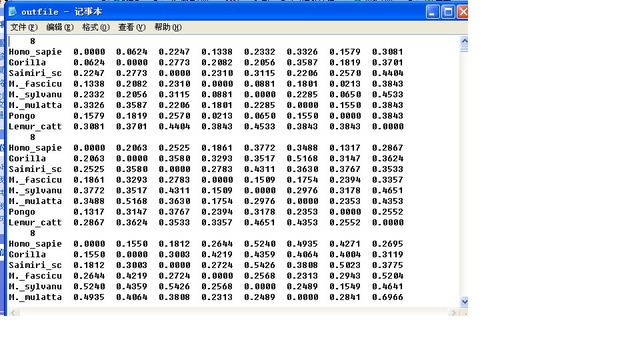Screen dimensions: 640x360
Task: Maximize the outfile Notepad window
Action: [x=448, y=12]
